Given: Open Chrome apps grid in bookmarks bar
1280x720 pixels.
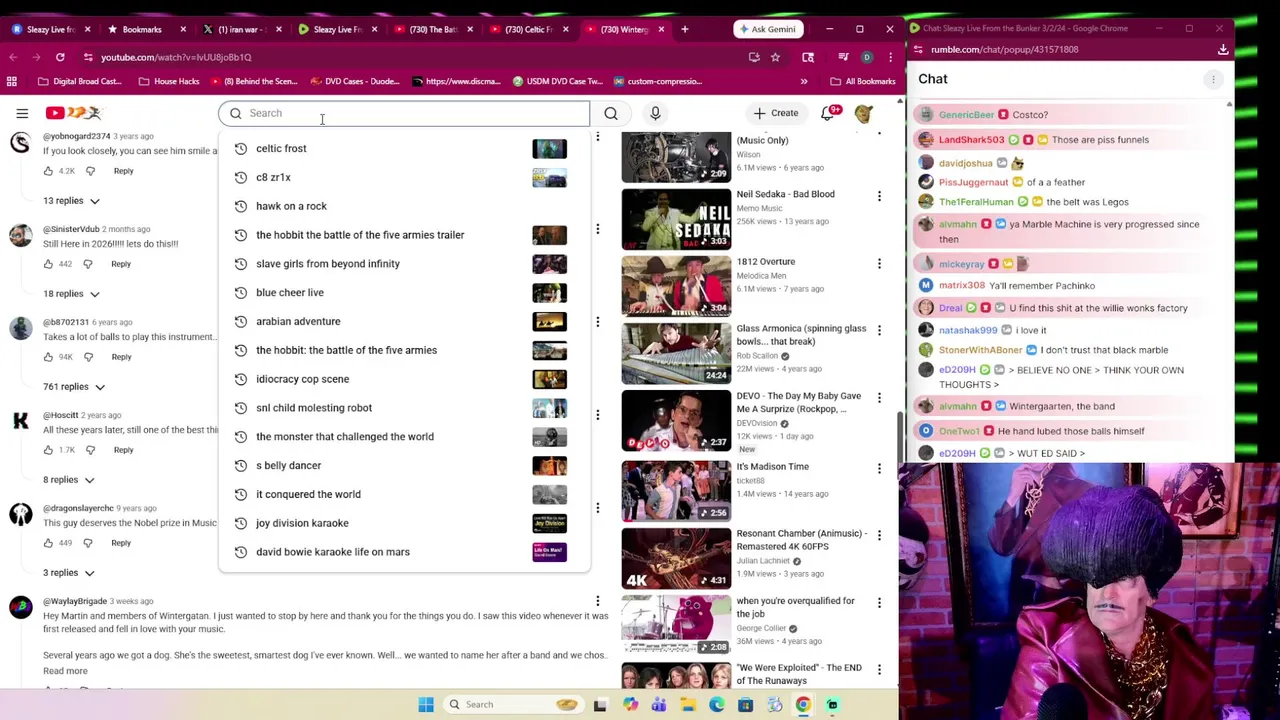Looking at the screenshot, I should (12, 81).
